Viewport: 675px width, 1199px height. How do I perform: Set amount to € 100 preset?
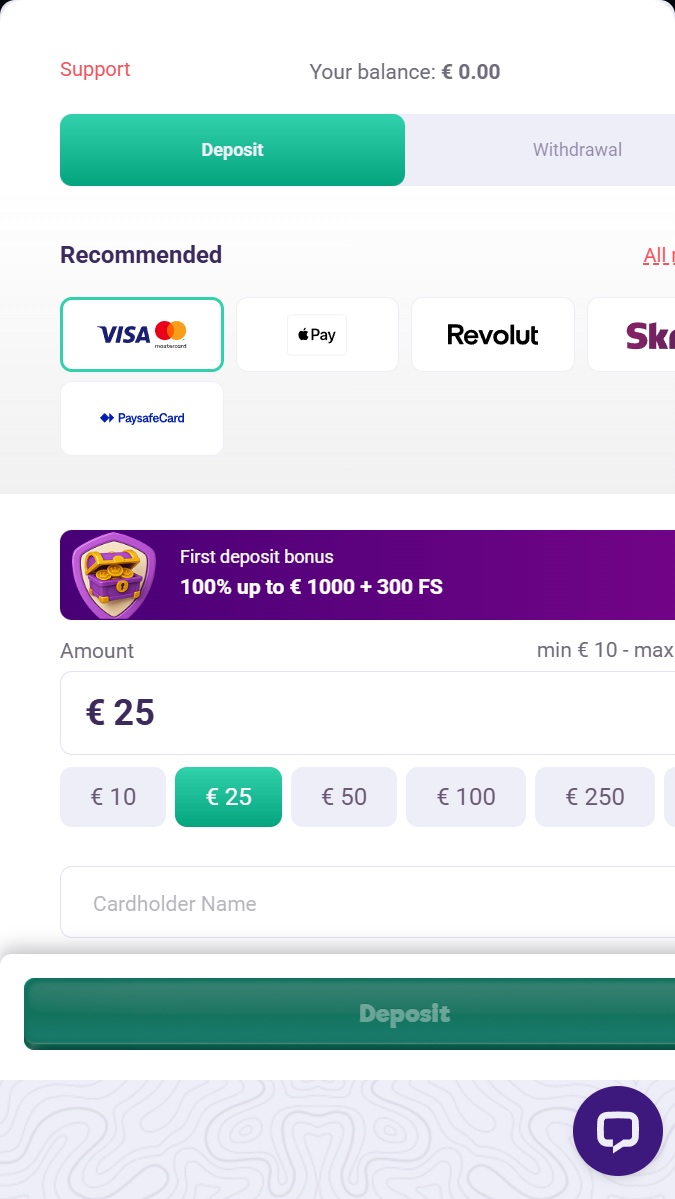pos(465,797)
